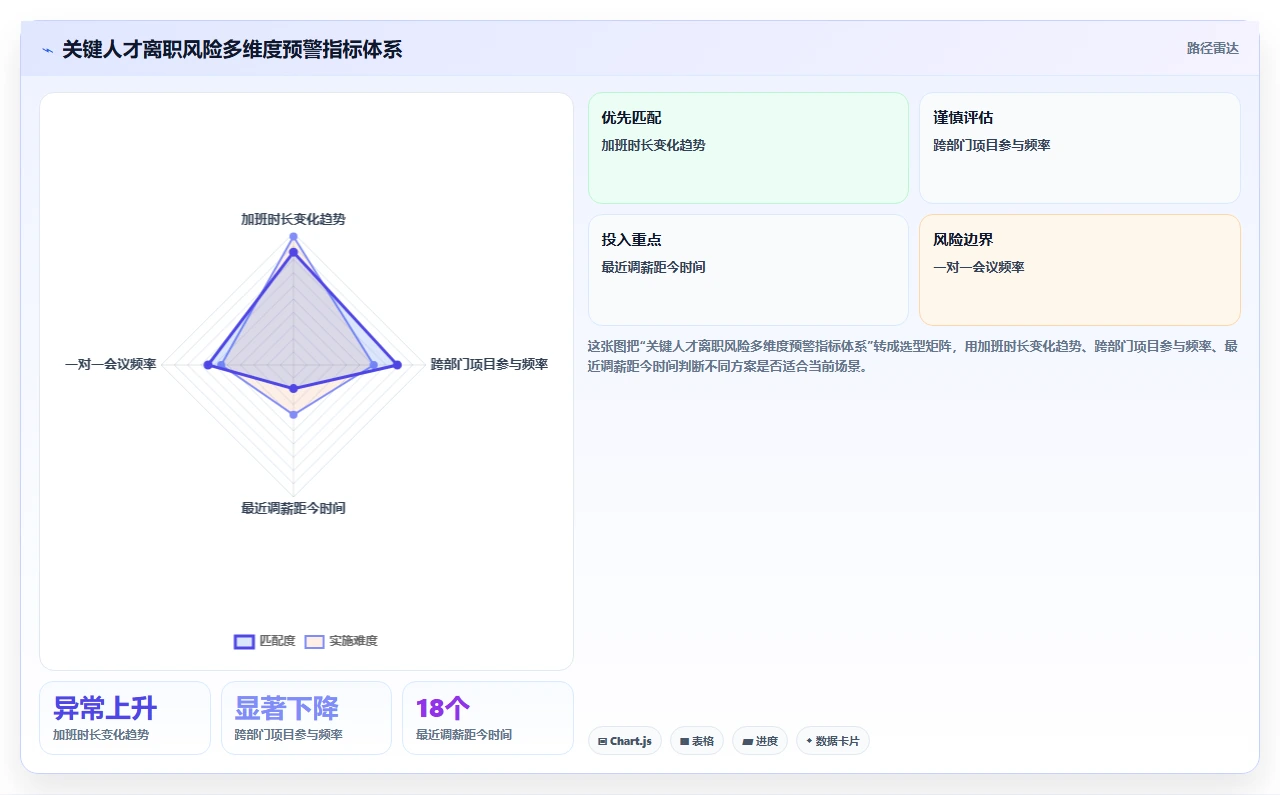This screenshot has width=1280, height=795.
Task: Click the 18个 stat card
Action: coord(488,718)
